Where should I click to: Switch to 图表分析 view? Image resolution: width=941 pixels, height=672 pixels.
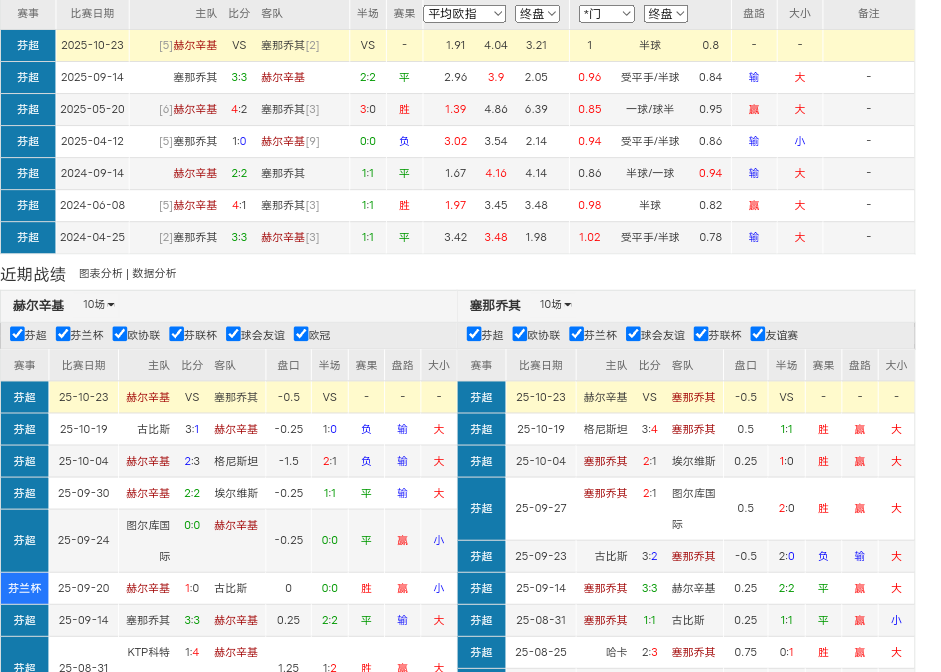click(x=101, y=273)
